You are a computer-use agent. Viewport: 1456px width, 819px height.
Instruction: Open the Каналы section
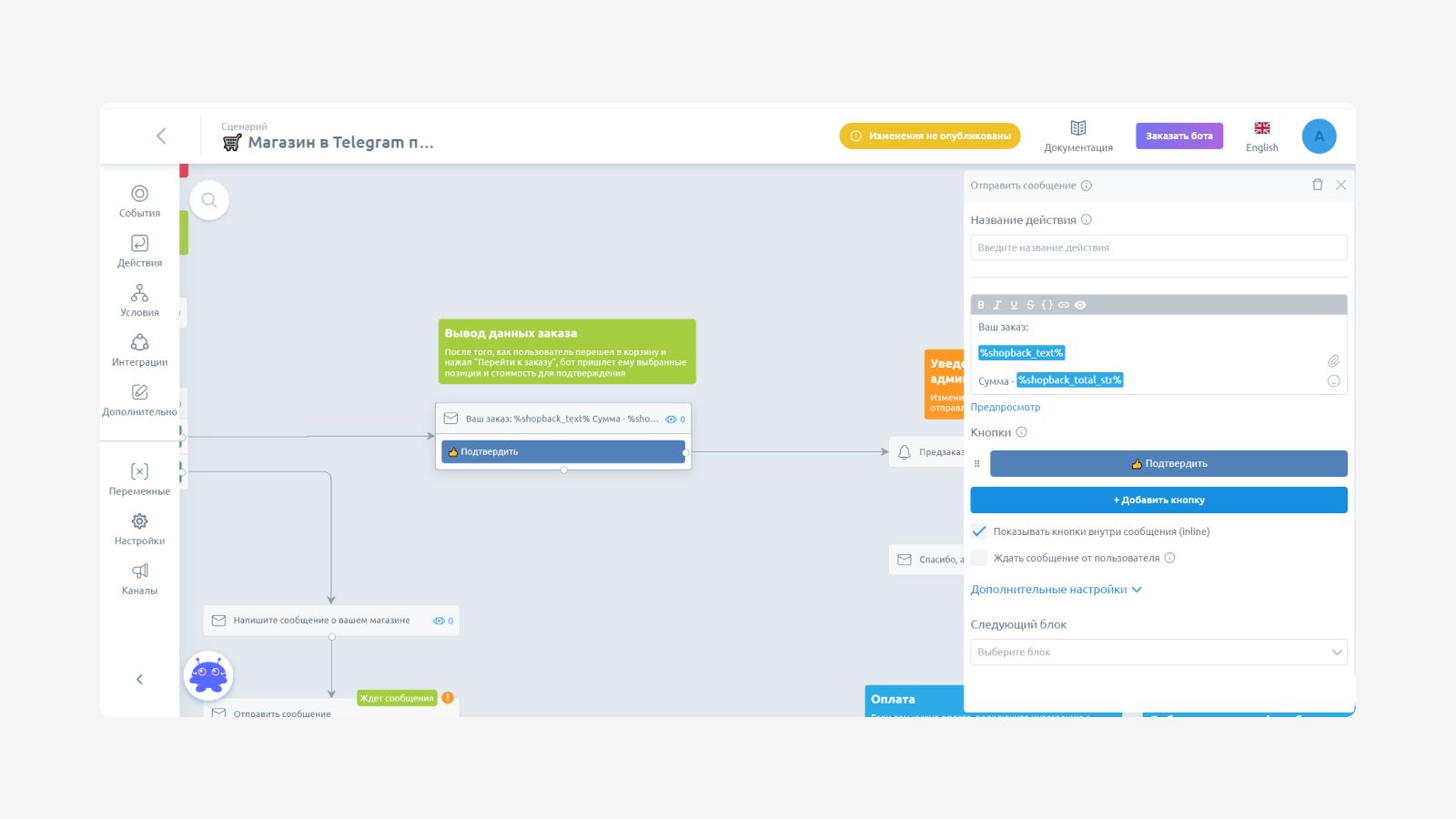coord(139,579)
